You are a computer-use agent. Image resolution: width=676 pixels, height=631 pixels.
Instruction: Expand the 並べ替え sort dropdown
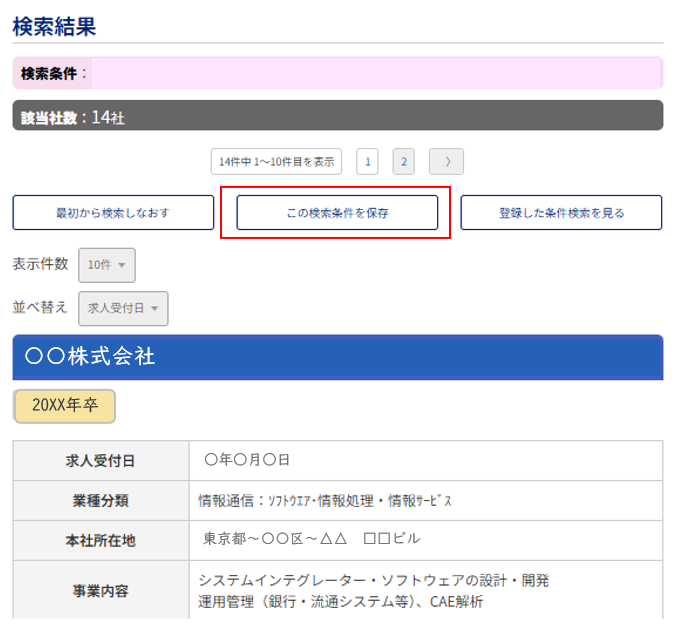123,309
